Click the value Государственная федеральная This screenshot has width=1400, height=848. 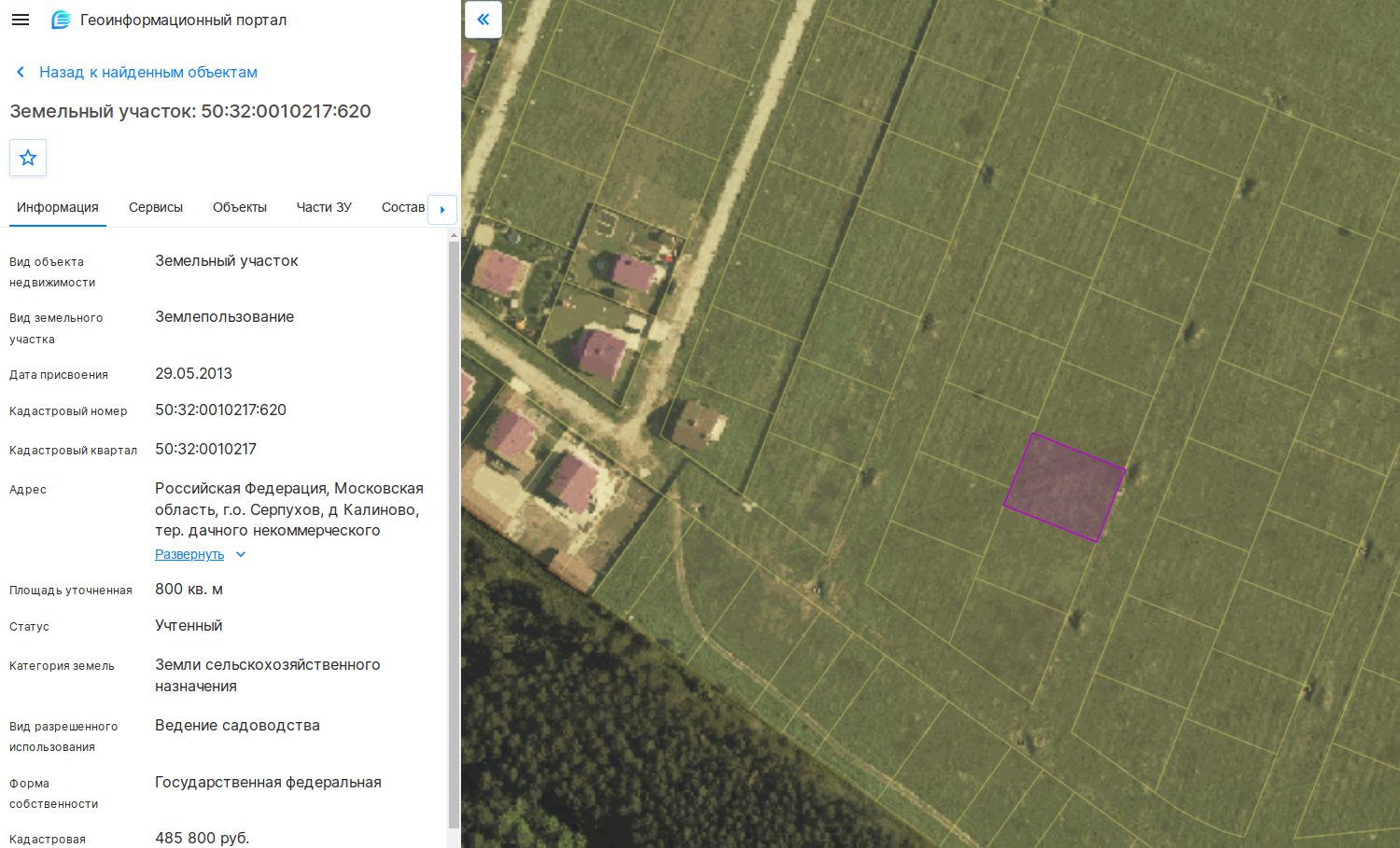click(x=268, y=782)
